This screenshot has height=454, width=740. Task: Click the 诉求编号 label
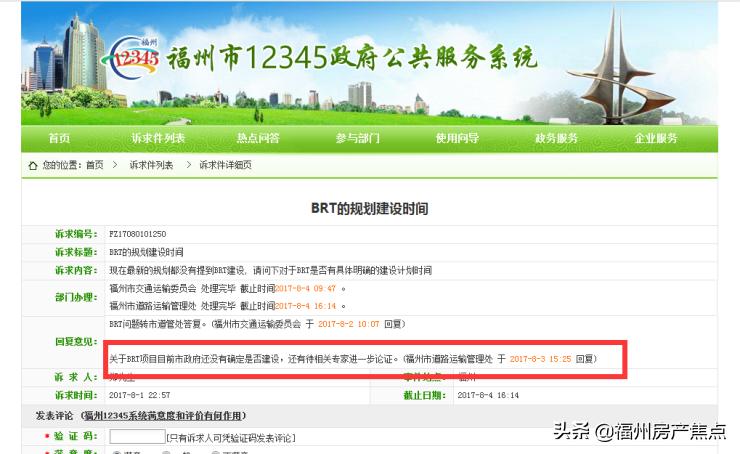click(x=76, y=234)
